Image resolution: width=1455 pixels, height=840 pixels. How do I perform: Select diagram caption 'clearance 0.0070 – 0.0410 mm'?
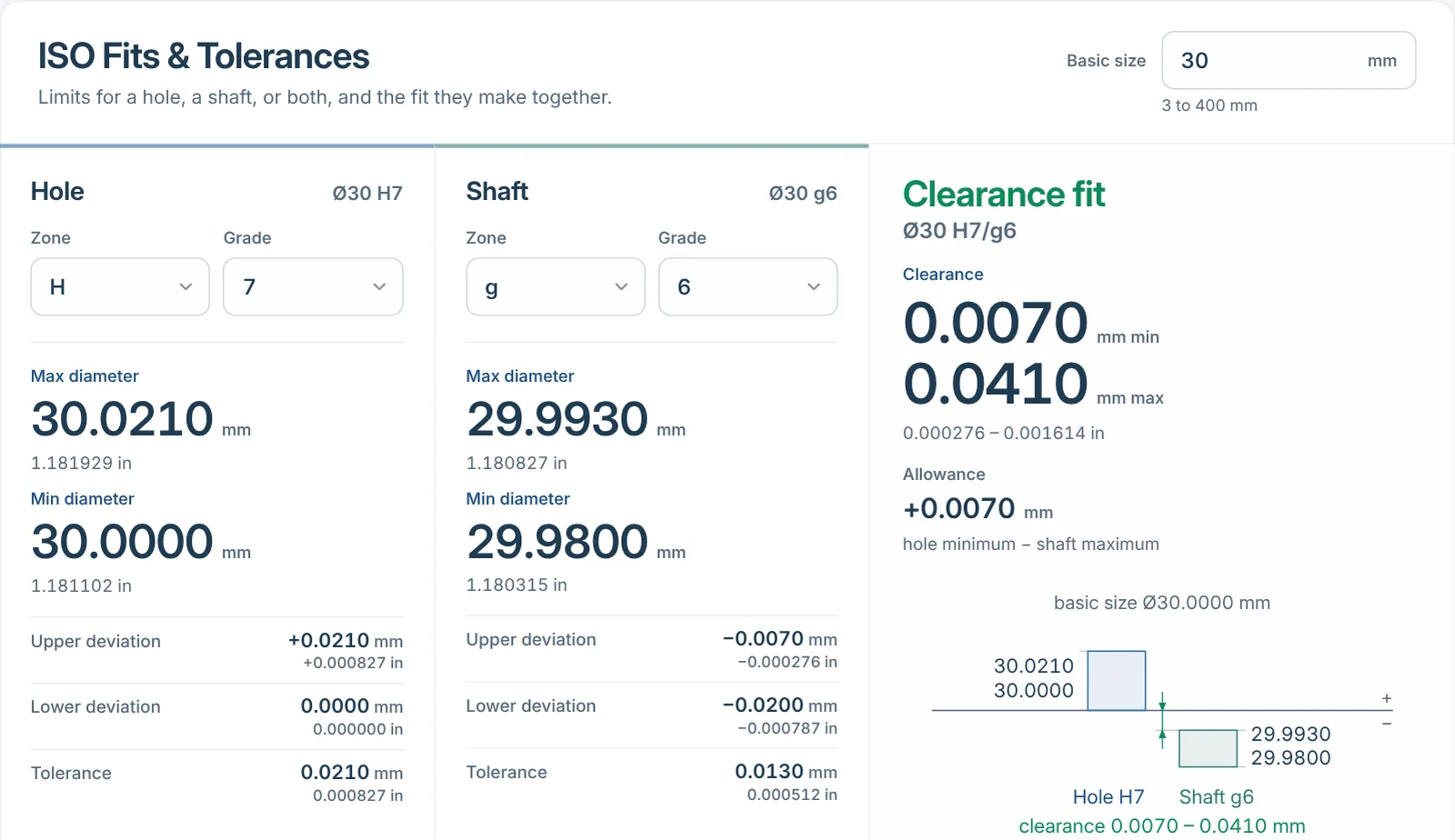coord(1162,825)
